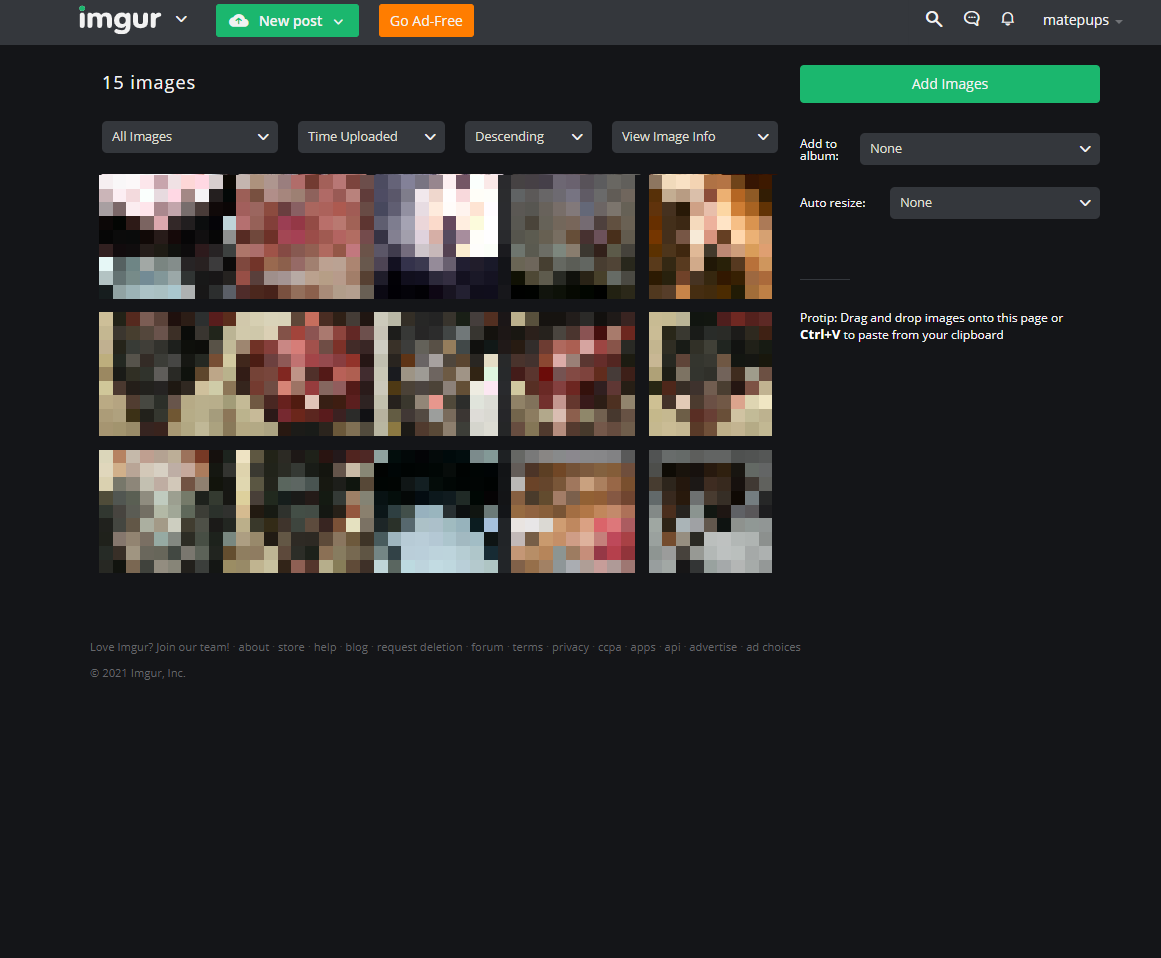Open the api footer link
1161x958 pixels.
tap(672, 647)
